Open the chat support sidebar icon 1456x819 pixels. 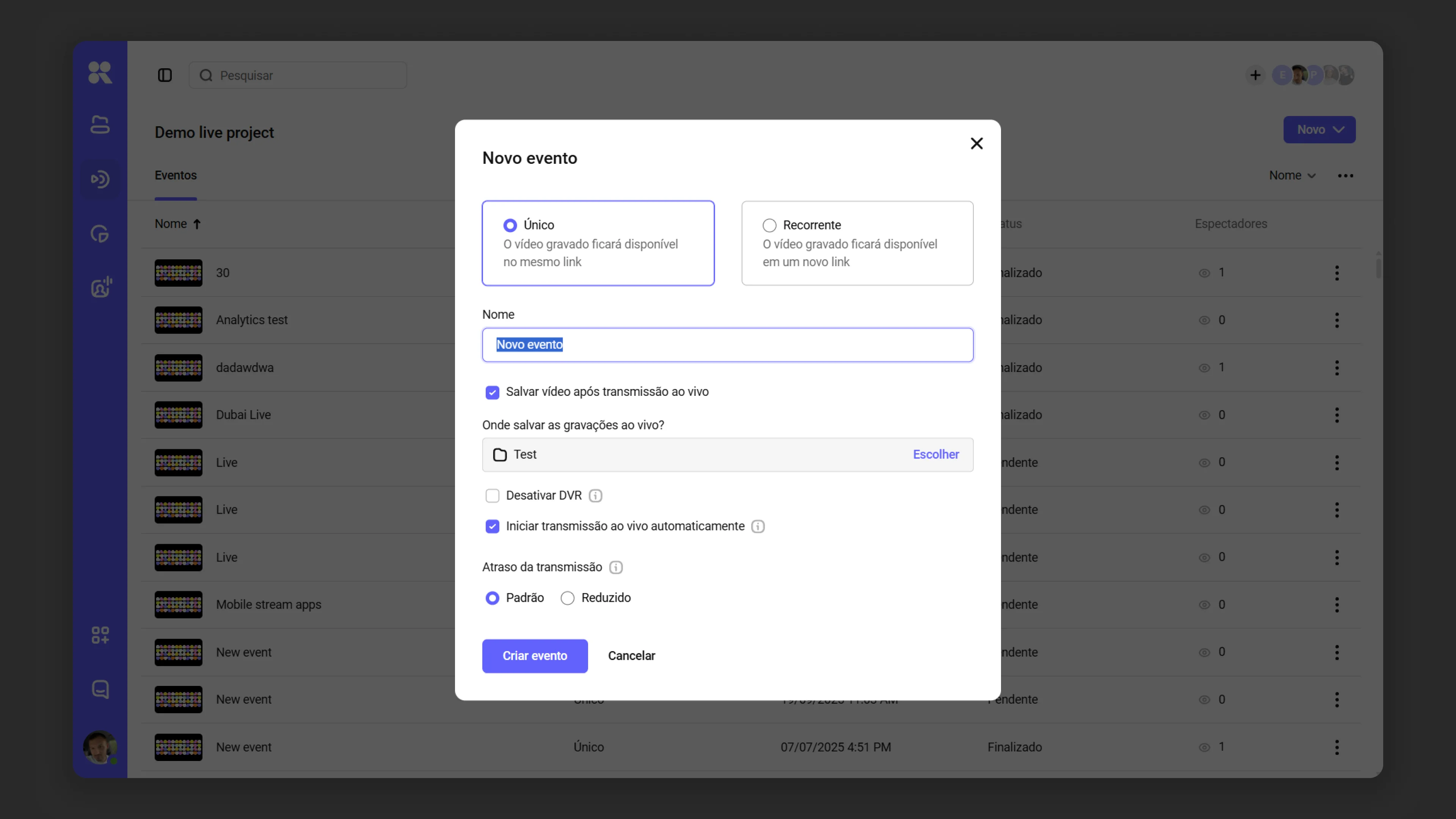point(100,689)
